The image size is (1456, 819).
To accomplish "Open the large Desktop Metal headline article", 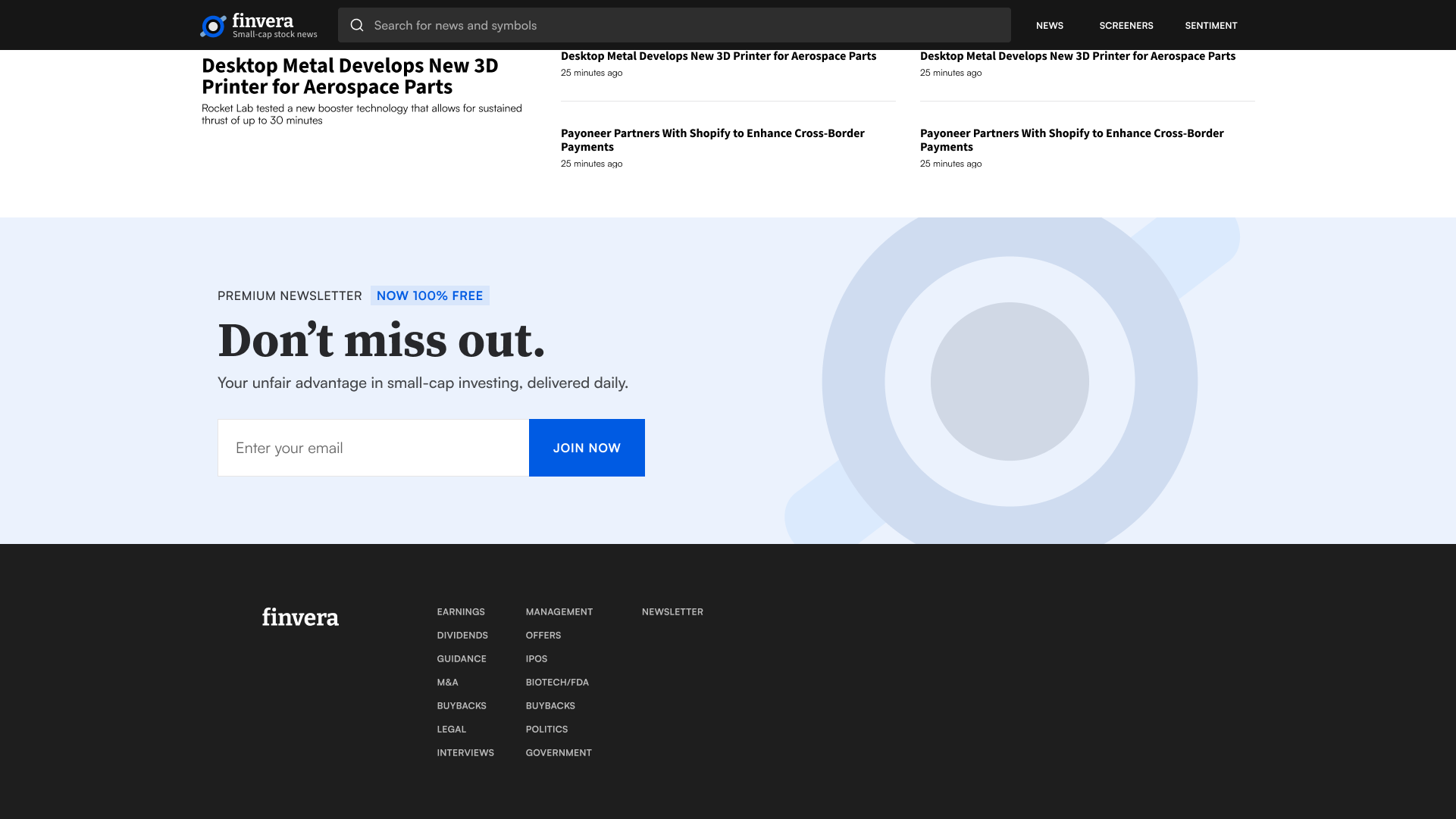I will pos(349,77).
